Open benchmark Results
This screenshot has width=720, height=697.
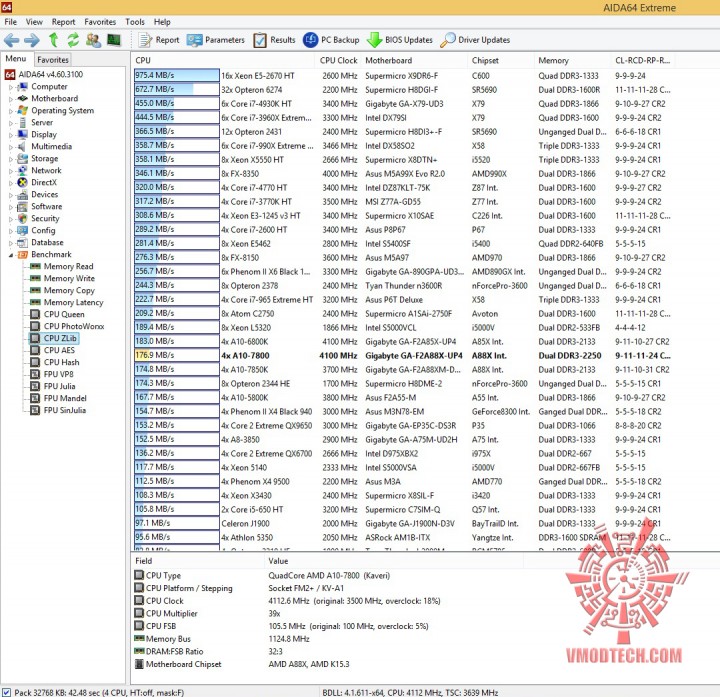(275, 40)
